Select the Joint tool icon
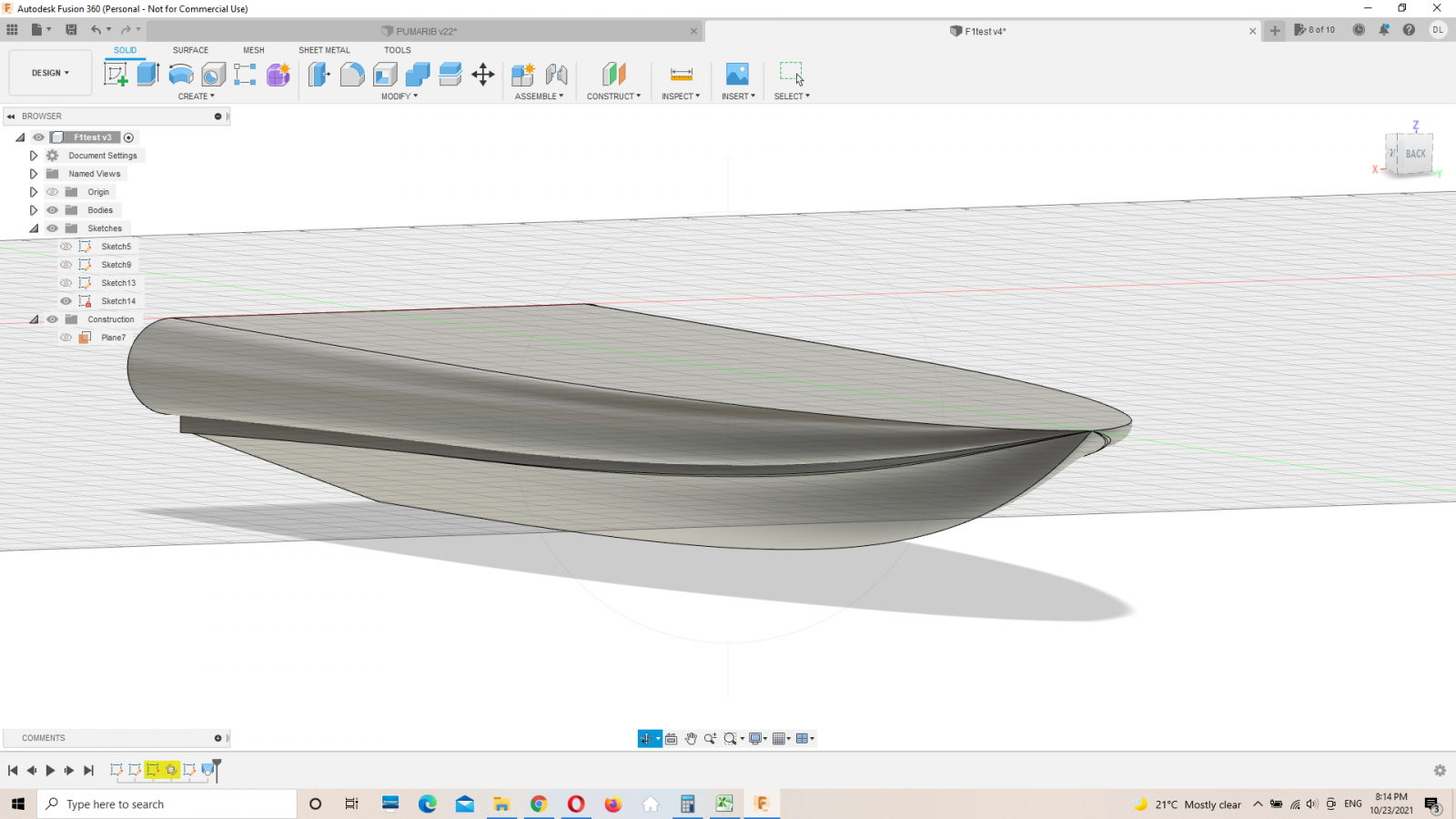Screen dimensions: 1456x819 coord(557,75)
